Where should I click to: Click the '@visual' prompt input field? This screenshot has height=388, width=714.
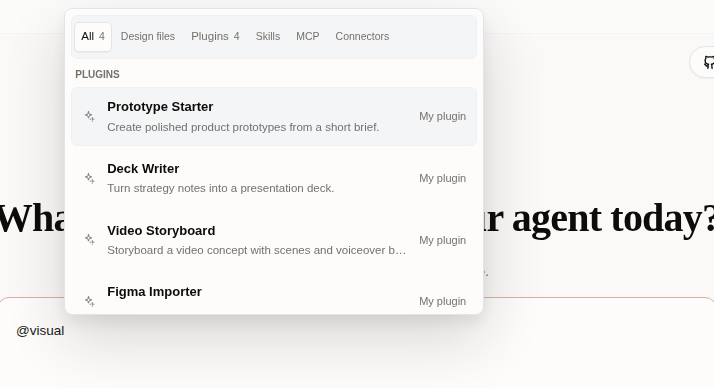(x=357, y=342)
